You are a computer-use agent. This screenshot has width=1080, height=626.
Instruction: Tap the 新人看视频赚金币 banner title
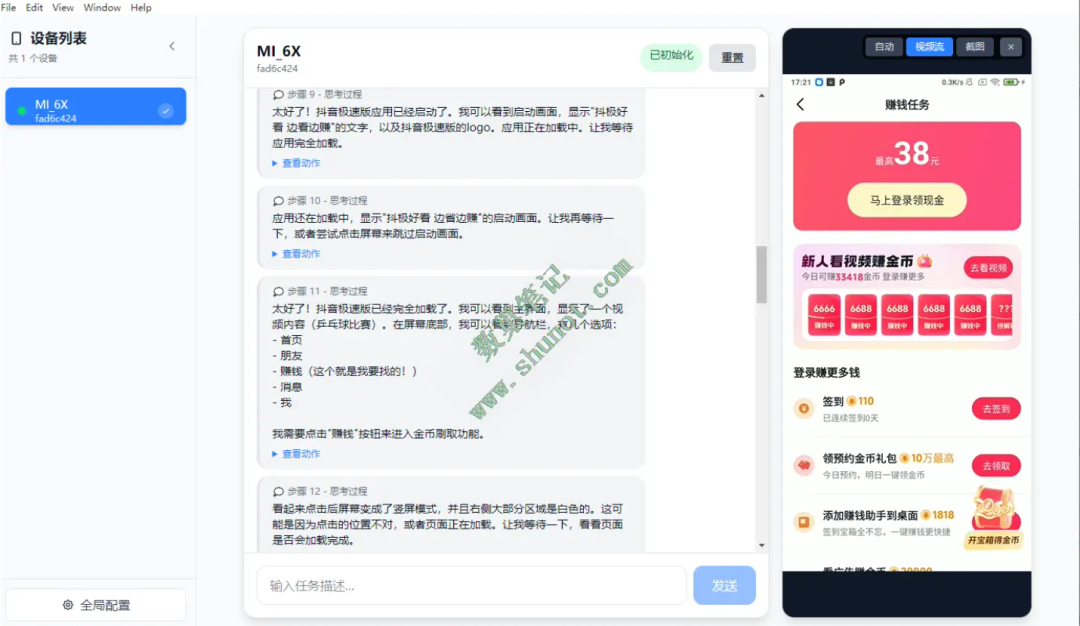[x=857, y=261]
